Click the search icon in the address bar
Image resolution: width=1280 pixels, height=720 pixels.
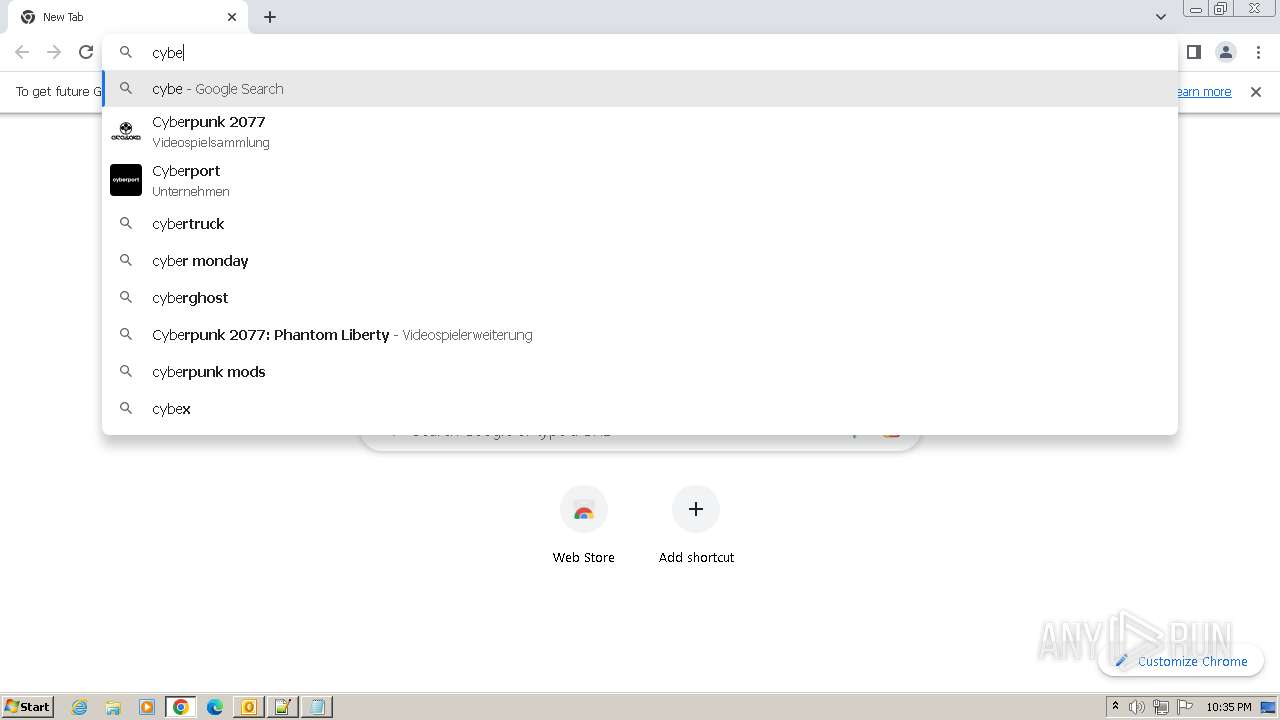126,52
